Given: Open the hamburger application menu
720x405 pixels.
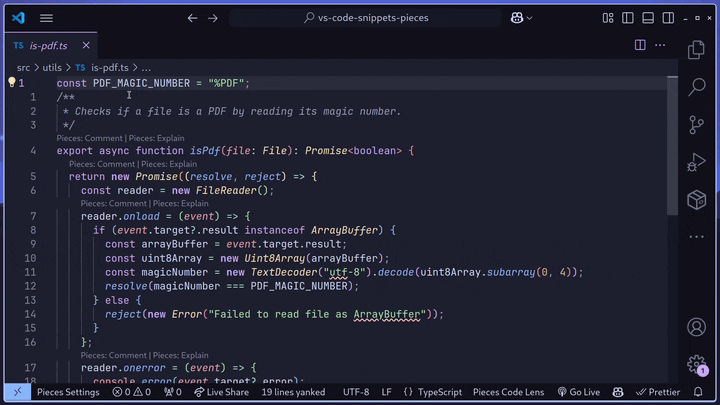Looking at the screenshot, I should coord(46,18).
